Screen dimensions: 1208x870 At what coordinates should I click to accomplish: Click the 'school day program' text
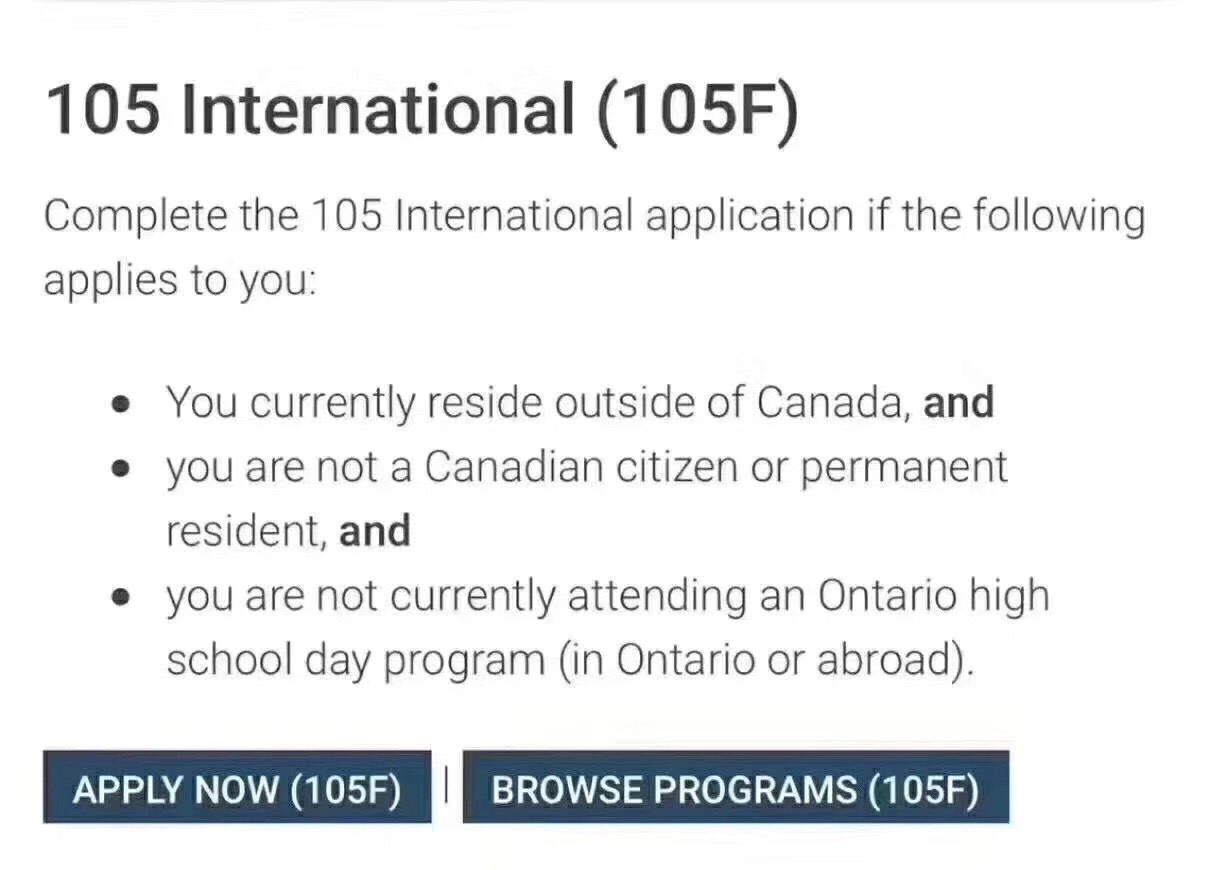353,661
